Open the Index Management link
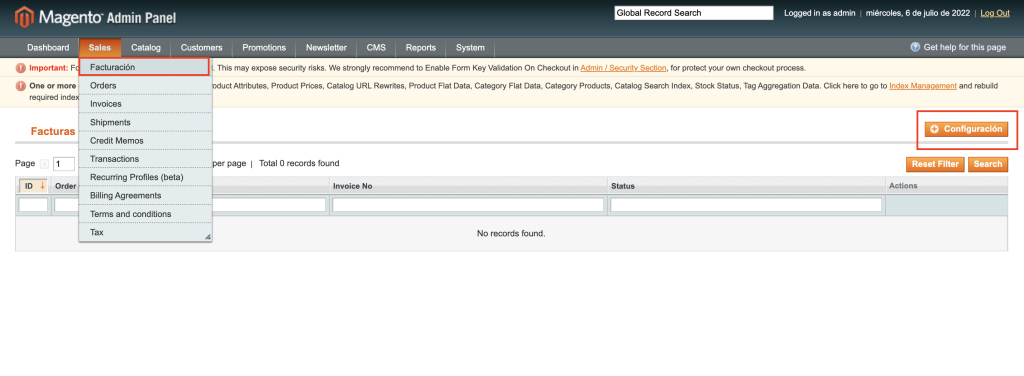The image size is (1024, 376). [x=923, y=86]
